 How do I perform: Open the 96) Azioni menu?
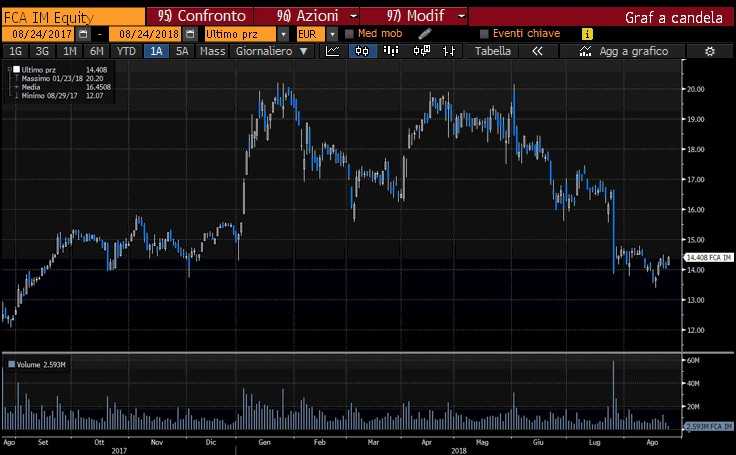(307, 16)
